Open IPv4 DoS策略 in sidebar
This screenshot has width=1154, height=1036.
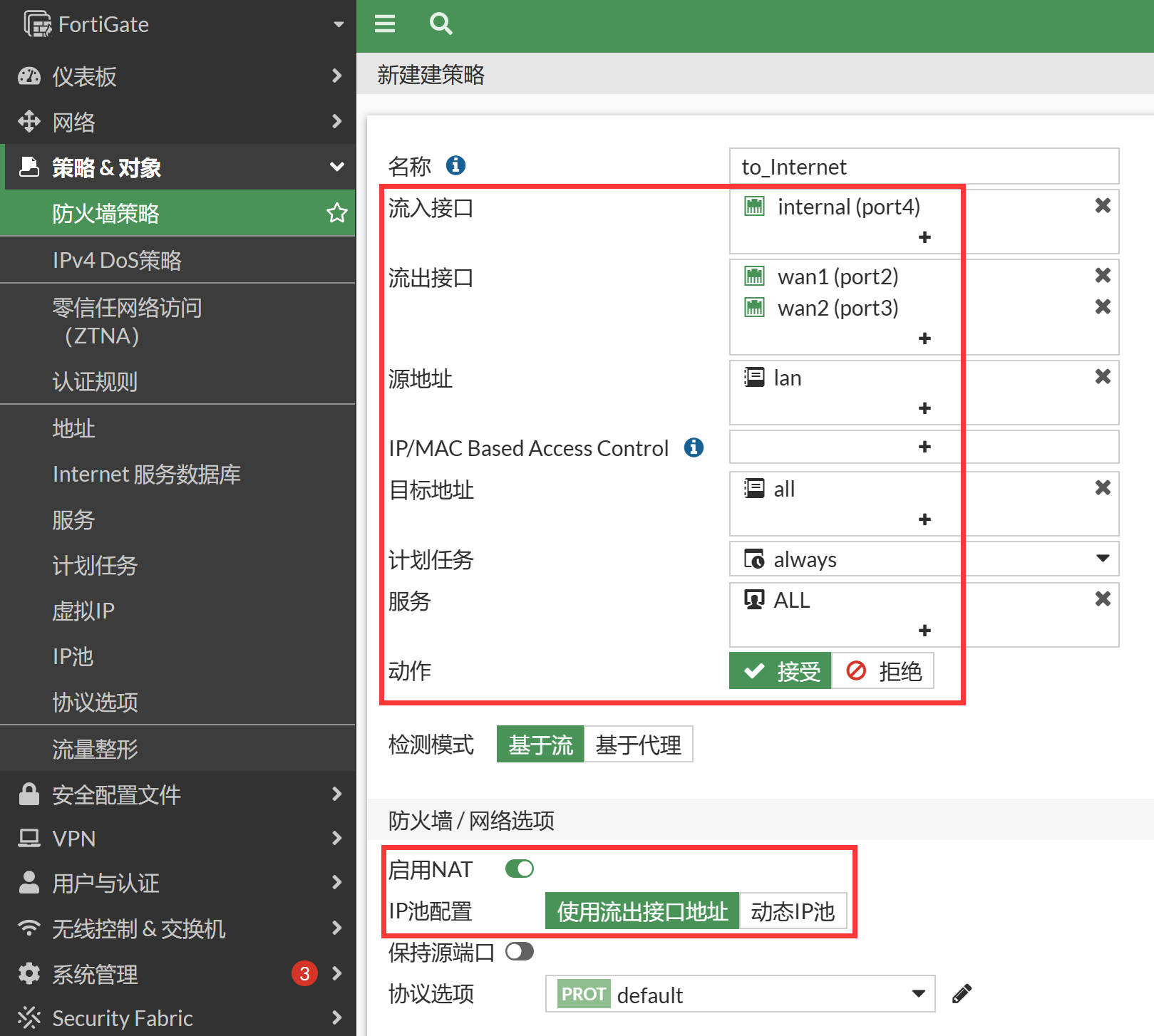point(117,260)
